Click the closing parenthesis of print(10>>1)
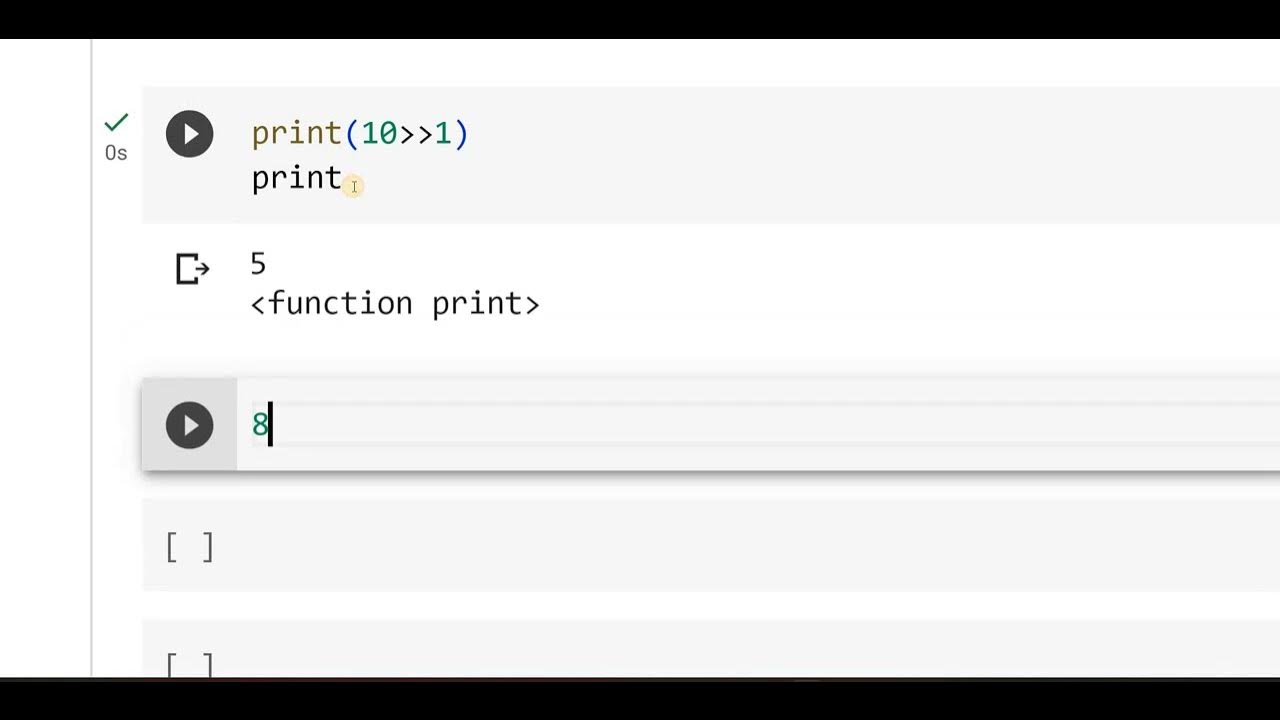Screen dimensions: 1280x720 461,134
